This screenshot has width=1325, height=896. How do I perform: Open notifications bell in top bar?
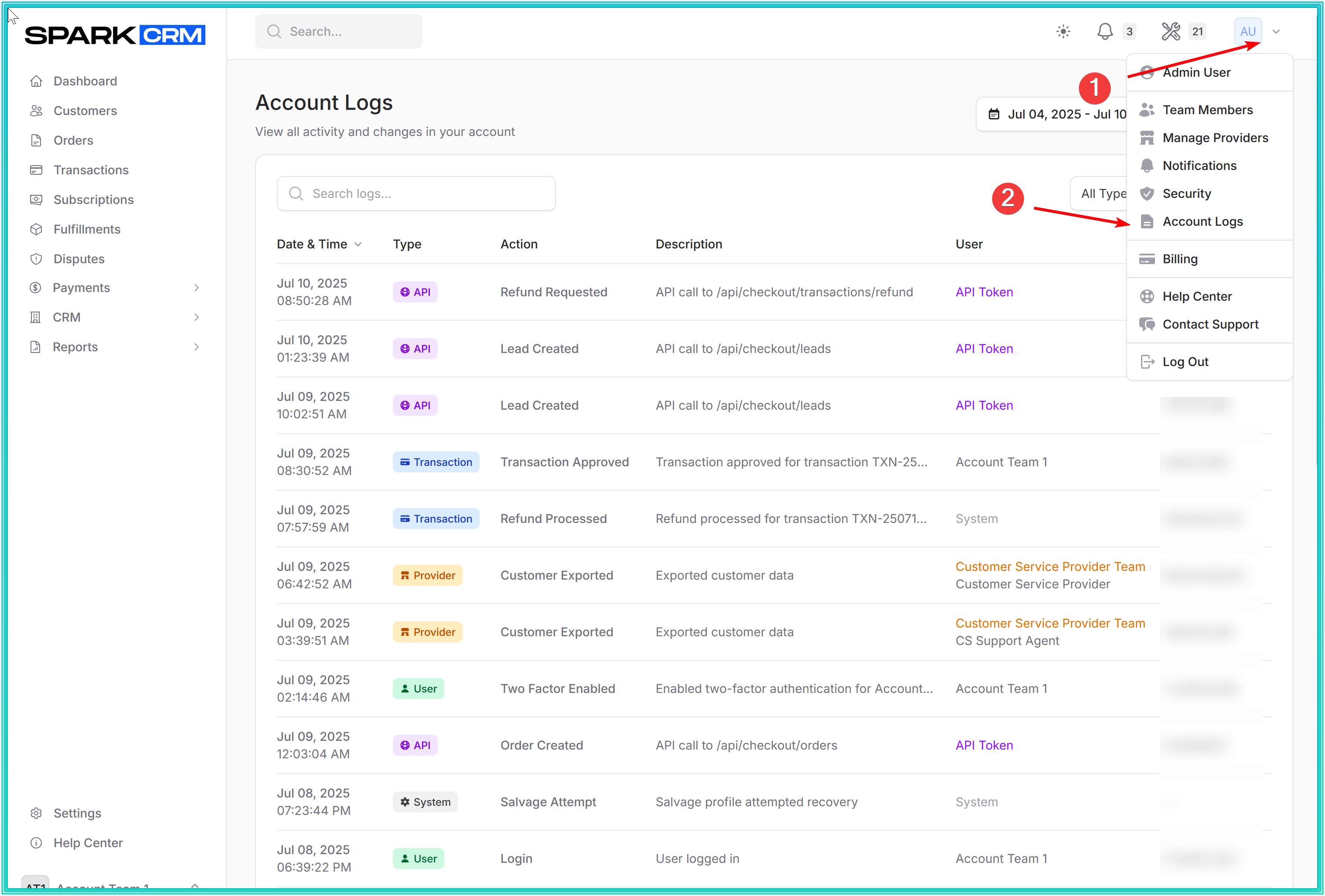coord(1104,31)
